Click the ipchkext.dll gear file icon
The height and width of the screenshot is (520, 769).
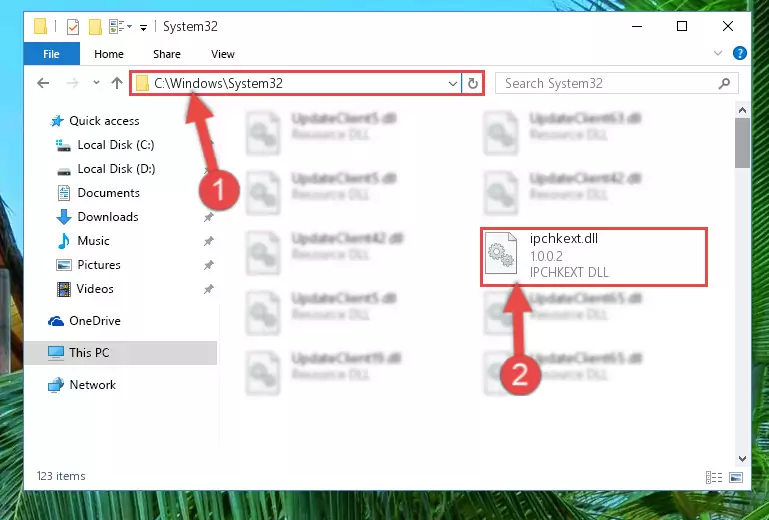coord(501,253)
